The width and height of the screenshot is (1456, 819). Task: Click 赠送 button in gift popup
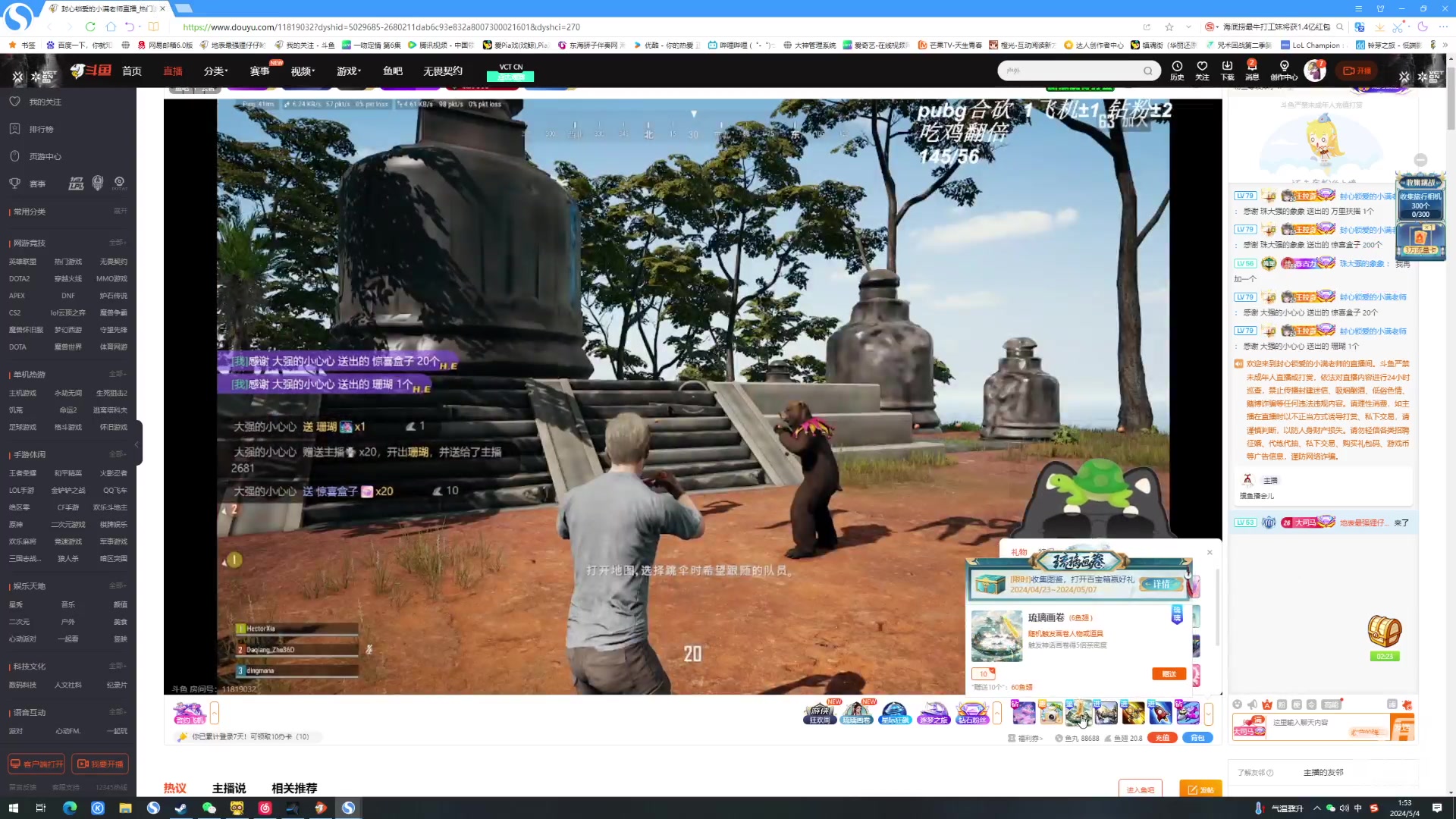[1169, 674]
